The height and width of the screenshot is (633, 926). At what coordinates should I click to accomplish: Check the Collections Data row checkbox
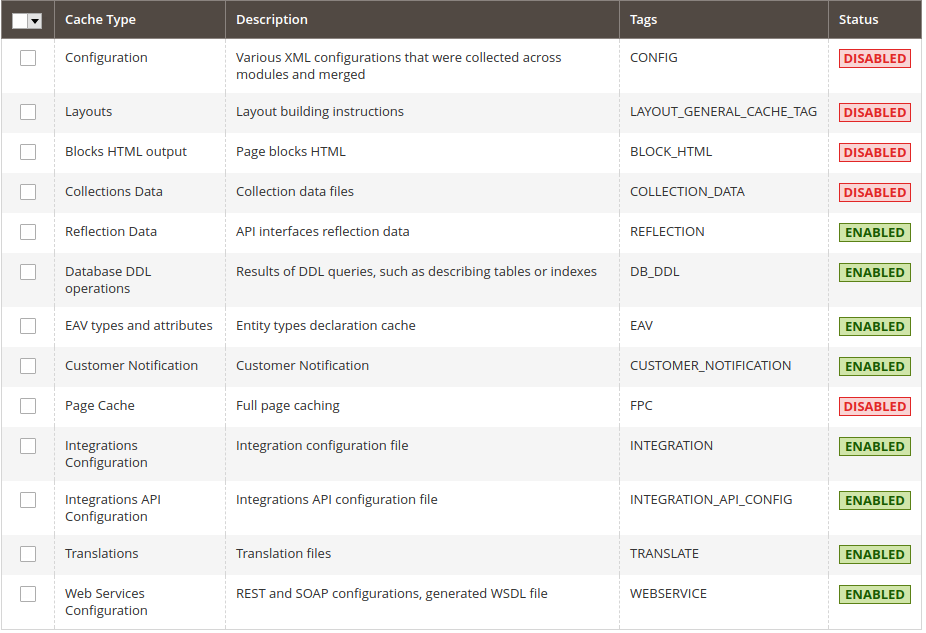[x=28, y=192]
